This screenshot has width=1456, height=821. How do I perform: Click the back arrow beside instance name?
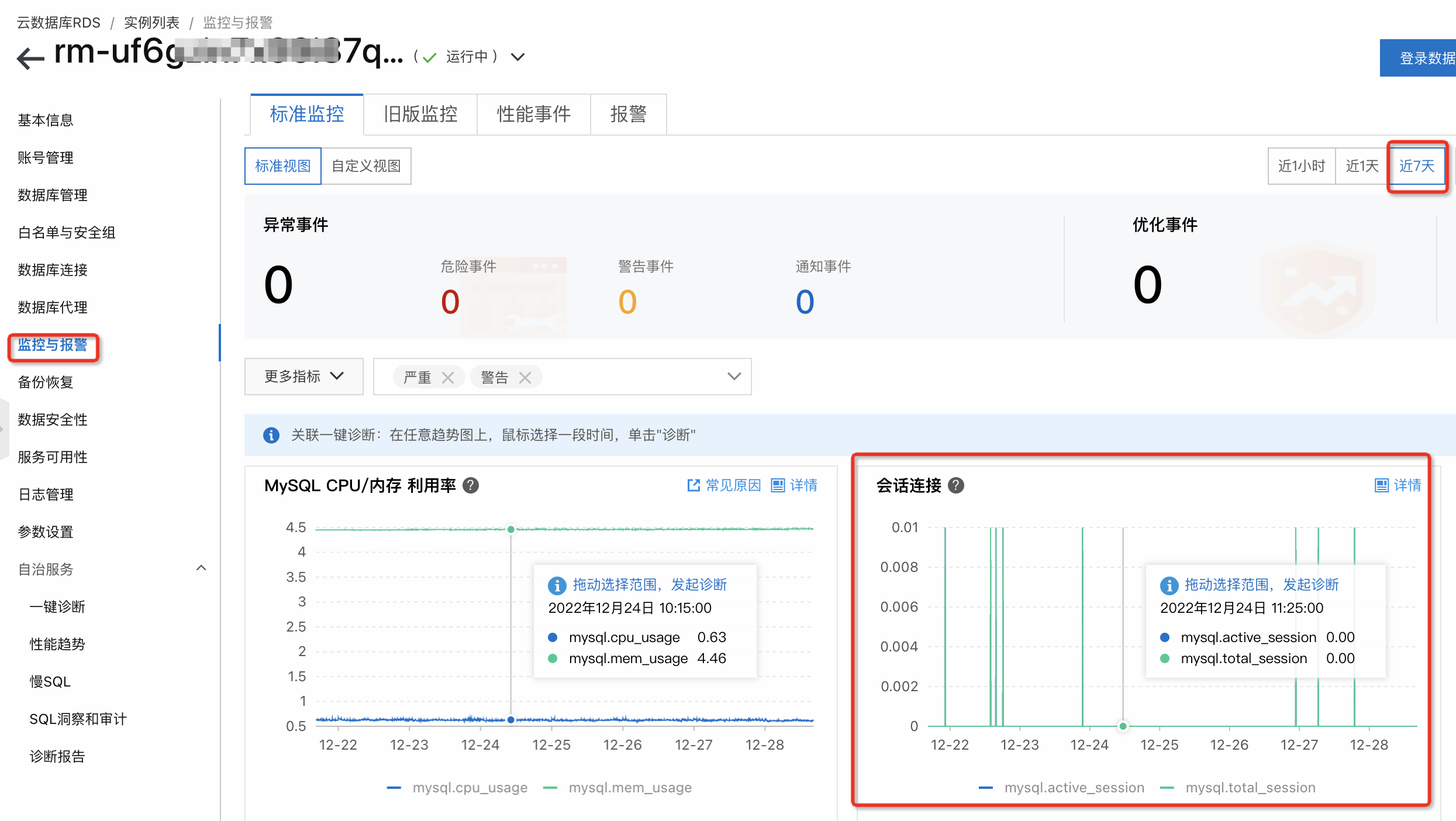pos(30,57)
